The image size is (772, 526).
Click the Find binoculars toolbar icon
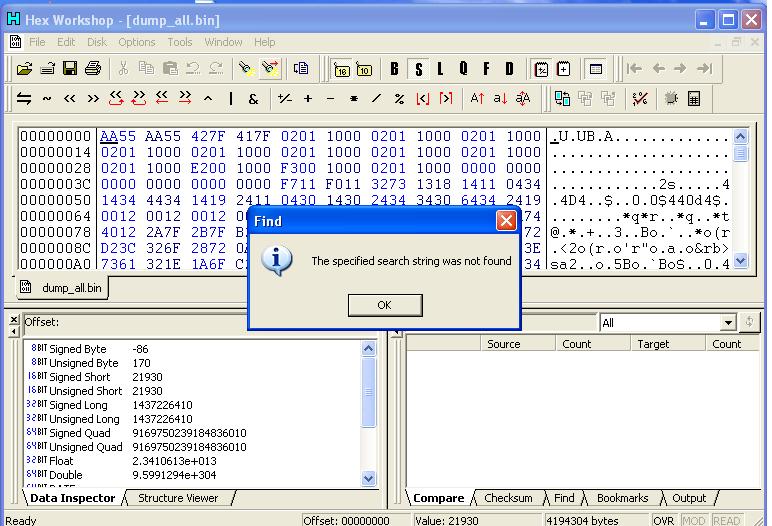pos(246,69)
